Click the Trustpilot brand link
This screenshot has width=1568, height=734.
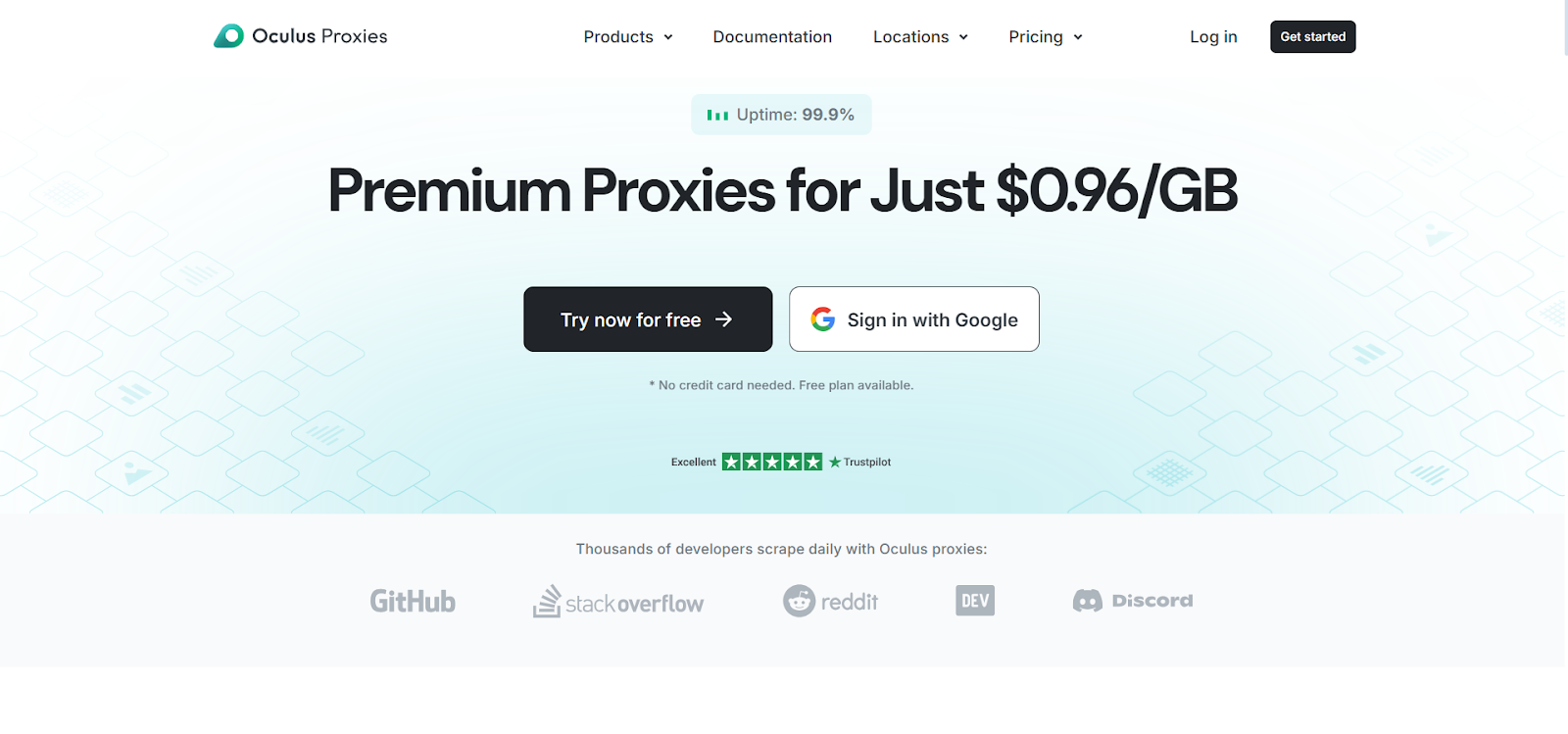pyautogui.click(x=859, y=462)
